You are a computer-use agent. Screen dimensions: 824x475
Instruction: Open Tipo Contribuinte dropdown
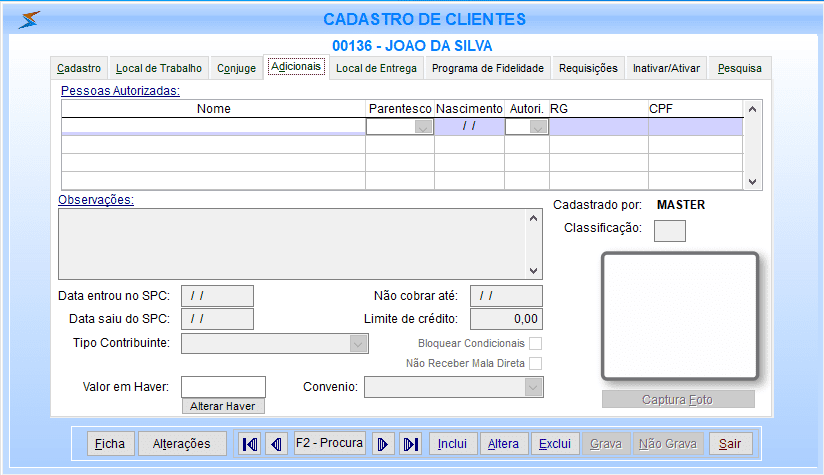tap(359, 344)
